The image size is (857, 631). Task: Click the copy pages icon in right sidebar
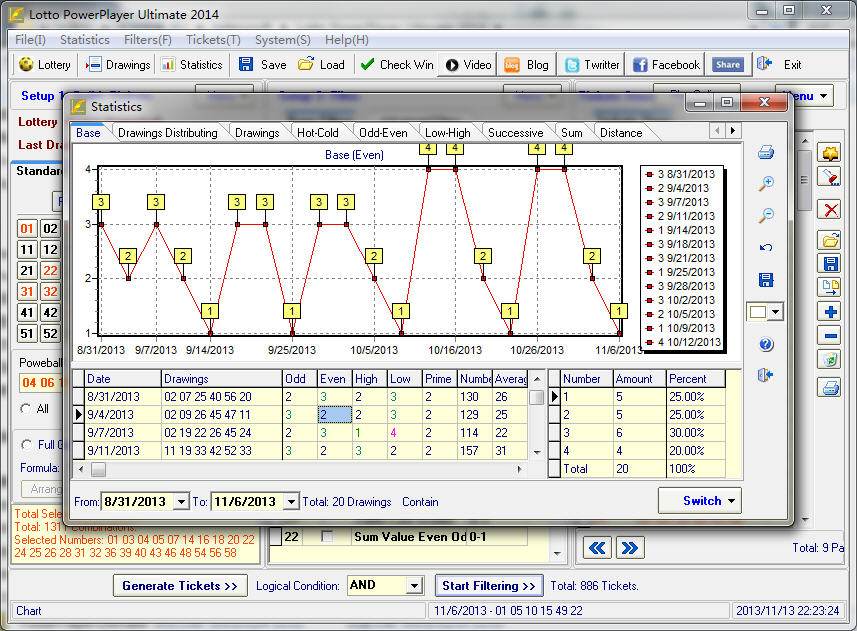(831, 287)
